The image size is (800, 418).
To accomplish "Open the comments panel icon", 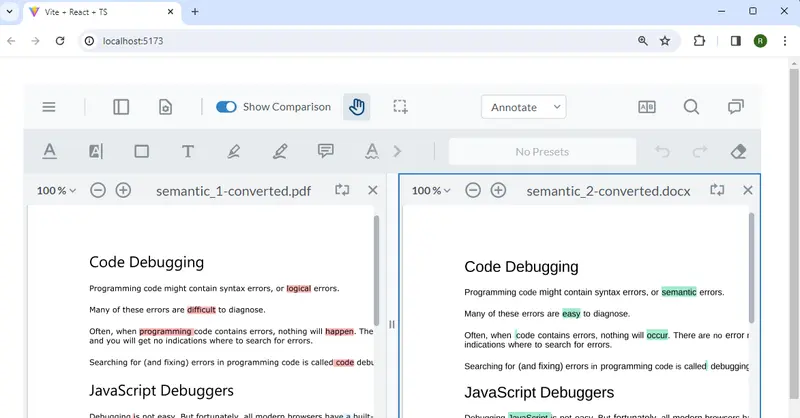I will 736,107.
